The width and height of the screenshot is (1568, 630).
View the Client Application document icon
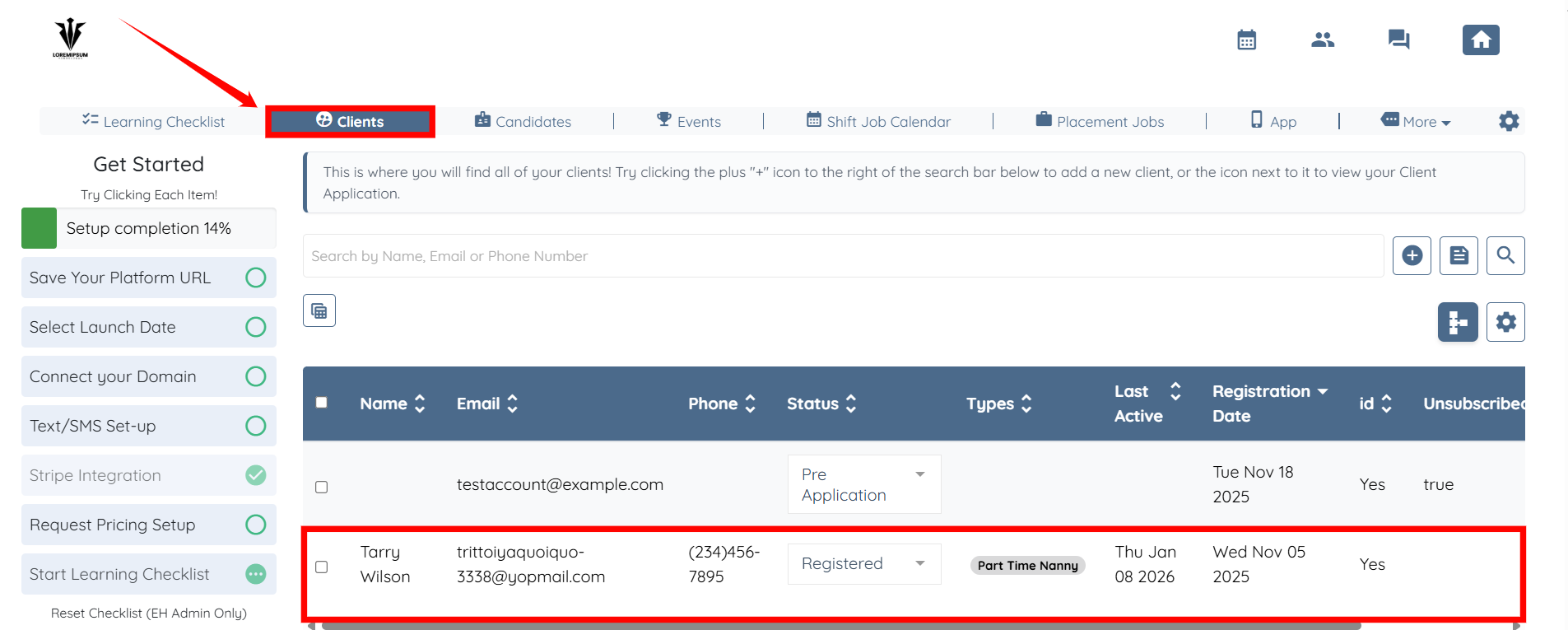(x=1459, y=255)
